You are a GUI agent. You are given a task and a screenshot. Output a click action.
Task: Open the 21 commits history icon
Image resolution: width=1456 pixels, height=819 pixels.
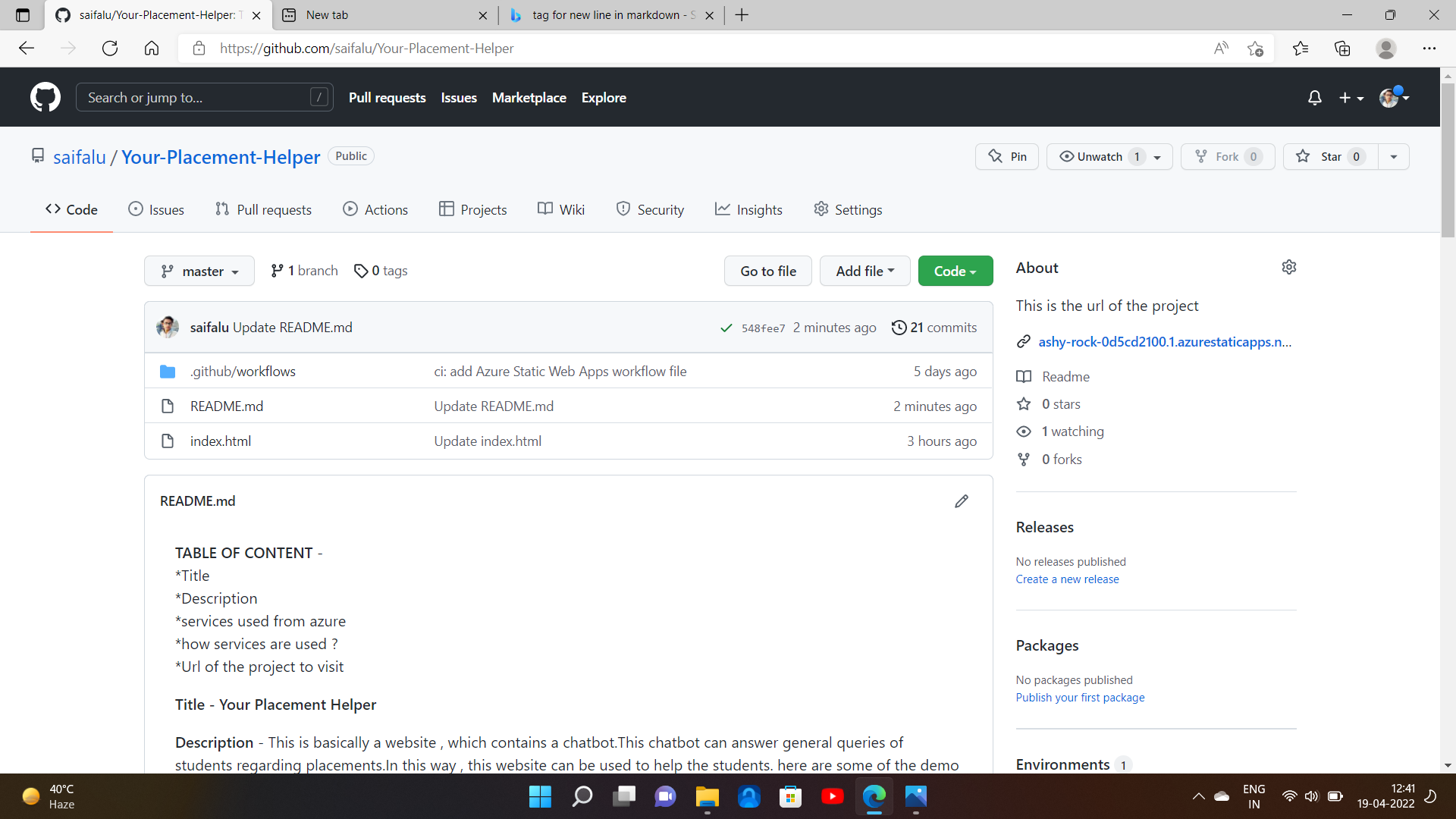pyautogui.click(x=934, y=327)
